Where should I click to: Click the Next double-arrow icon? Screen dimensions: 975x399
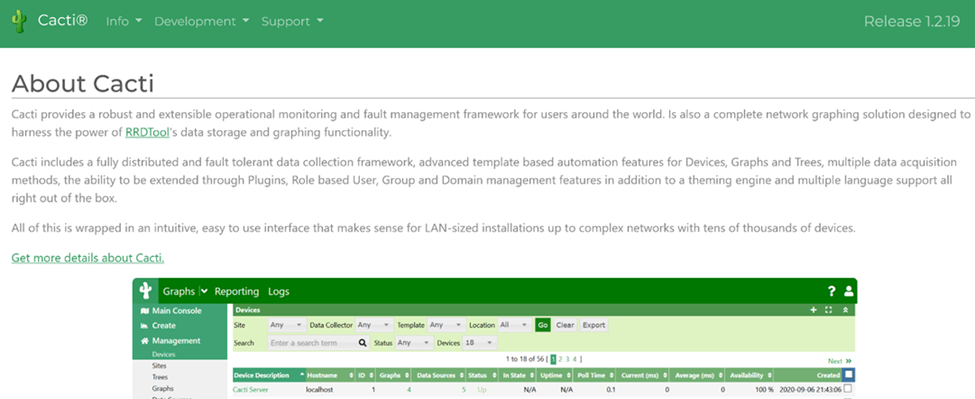coord(848,360)
